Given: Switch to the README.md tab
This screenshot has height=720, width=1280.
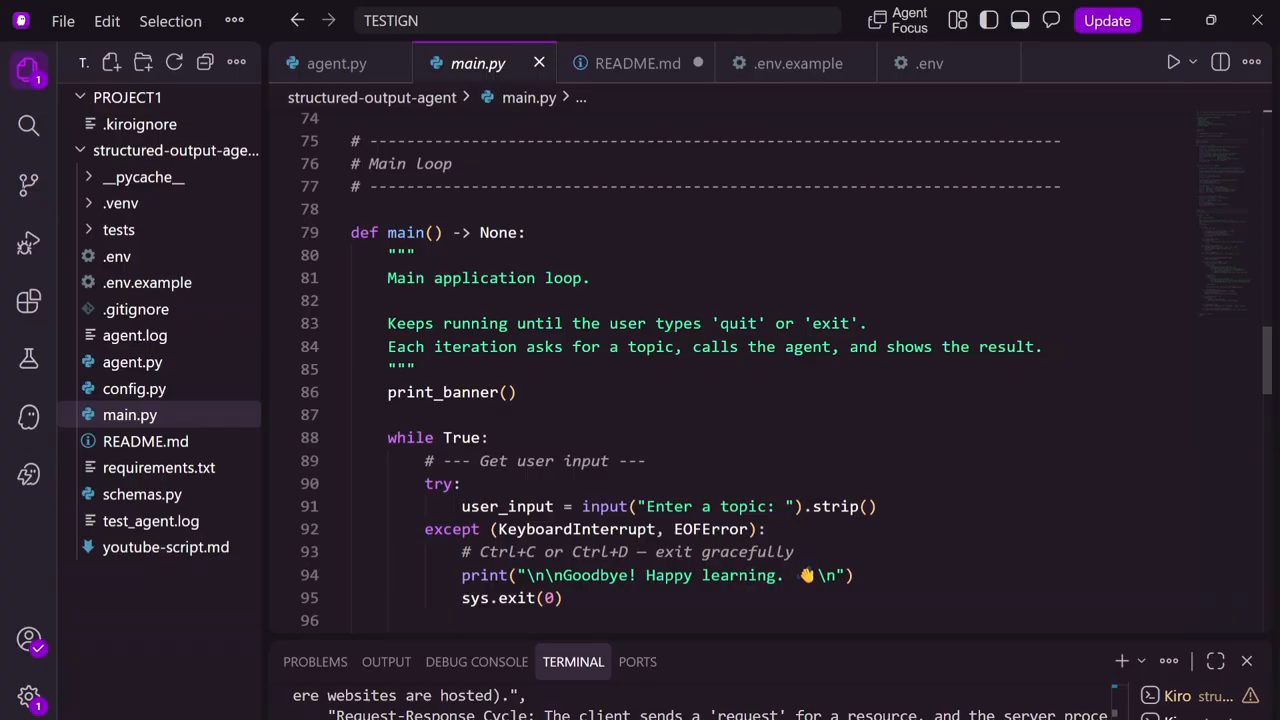Looking at the screenshot, I should [x=637, y=63].
